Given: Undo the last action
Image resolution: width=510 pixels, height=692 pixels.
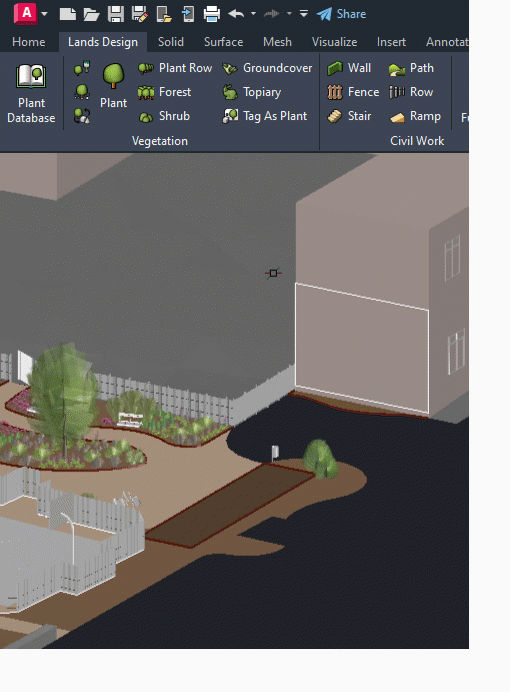Looking at the screenshot, I should point(236,14).
